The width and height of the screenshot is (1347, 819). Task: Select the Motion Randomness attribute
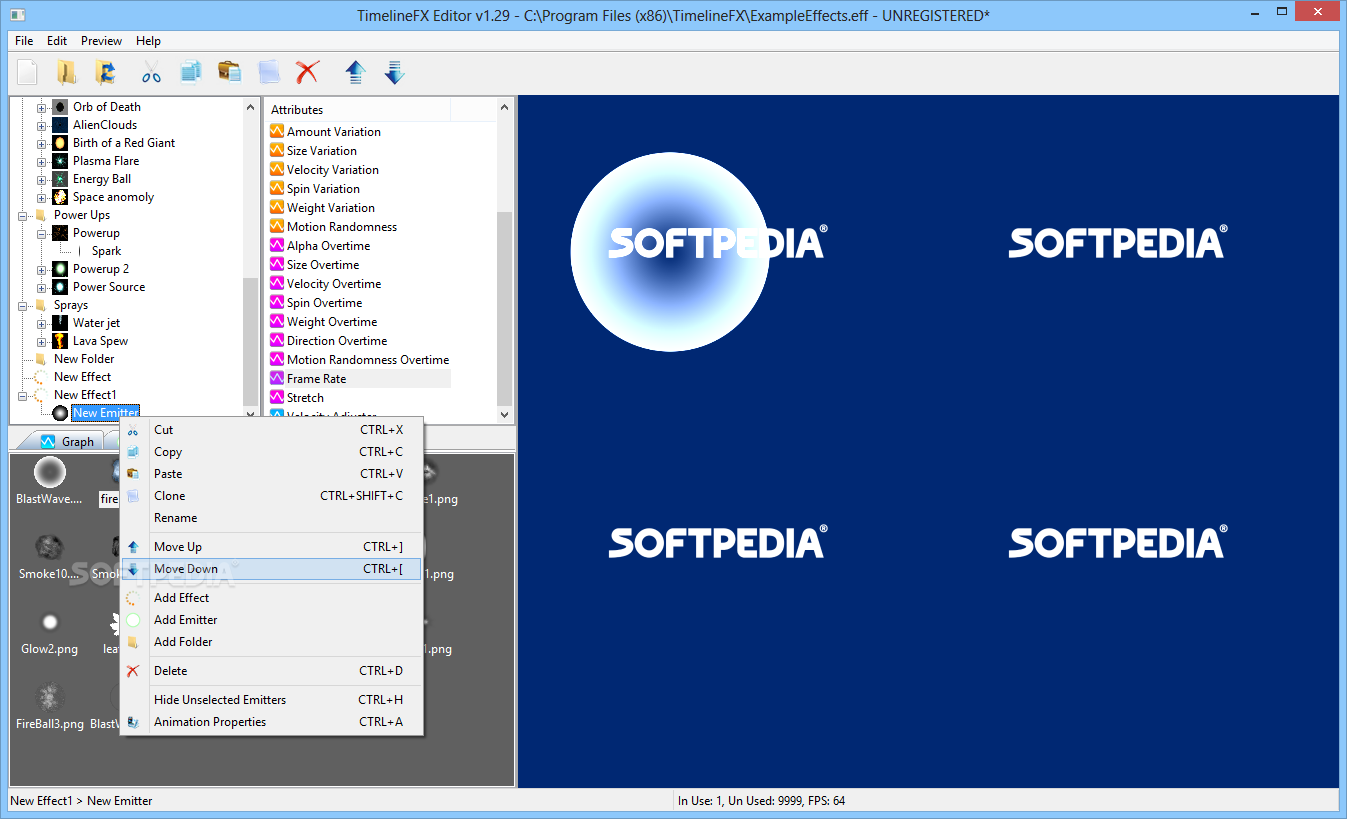(342, 226)
